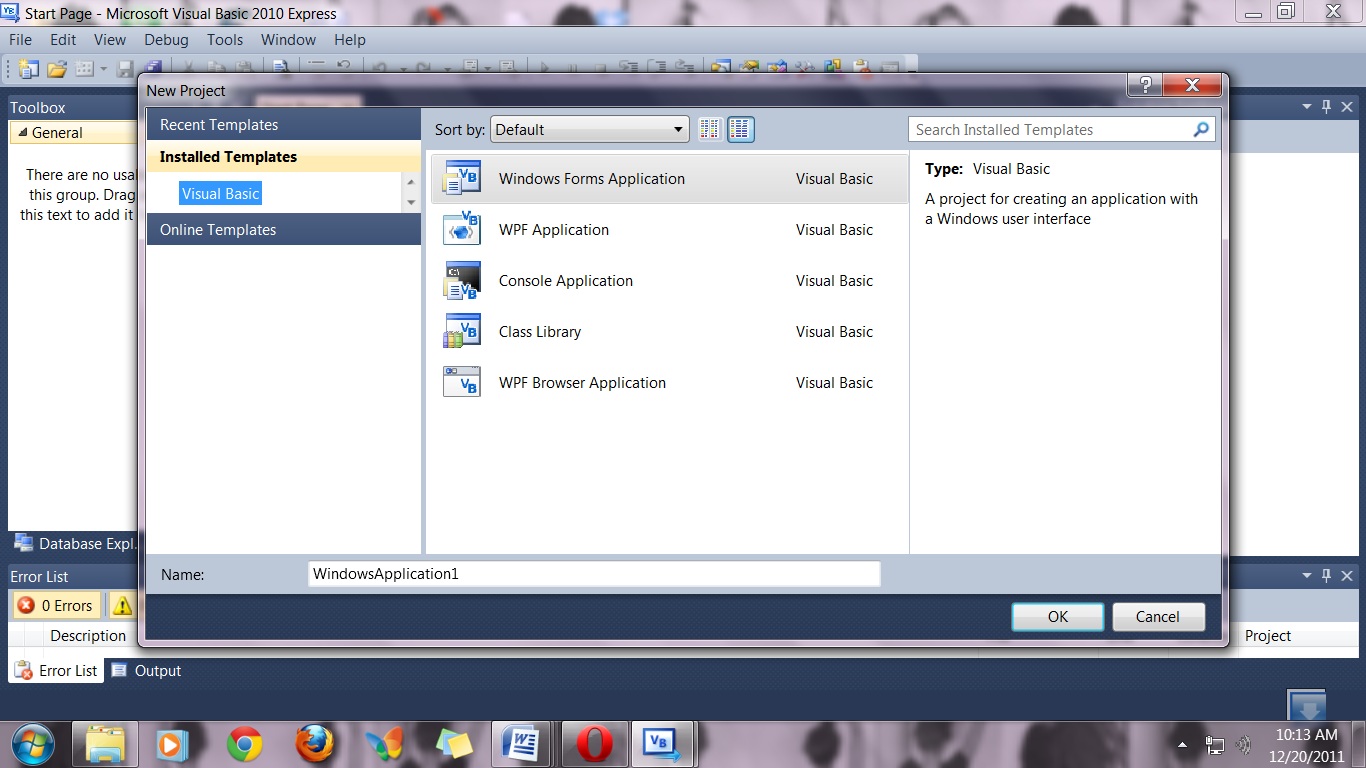1366x768 pixels.
Task: Click the Windows Start button
Action: point(35,744)
